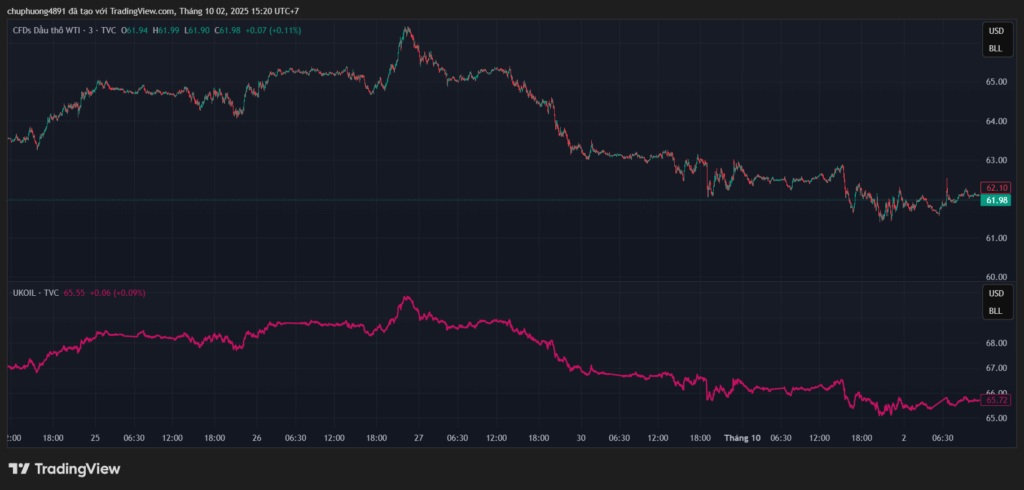
Task: Click the pink 65.72 UKOIL price label
Action: [x=996, y=399]
